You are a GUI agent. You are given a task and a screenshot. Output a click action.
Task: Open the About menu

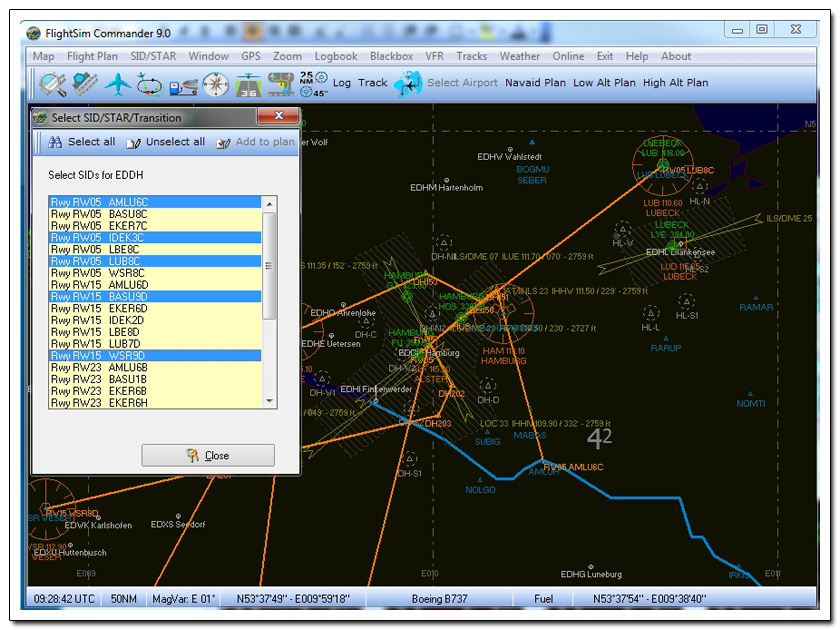point(676,56)
